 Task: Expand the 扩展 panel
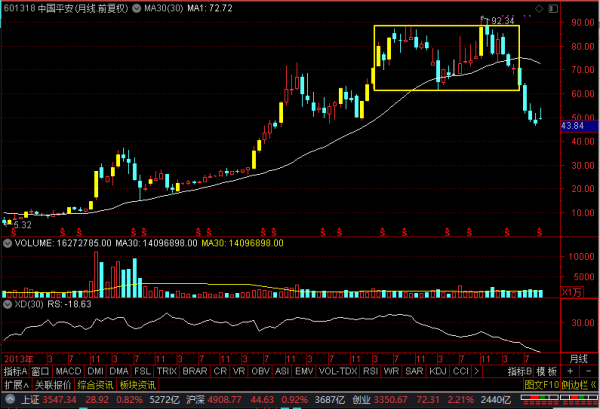[15, 384]
